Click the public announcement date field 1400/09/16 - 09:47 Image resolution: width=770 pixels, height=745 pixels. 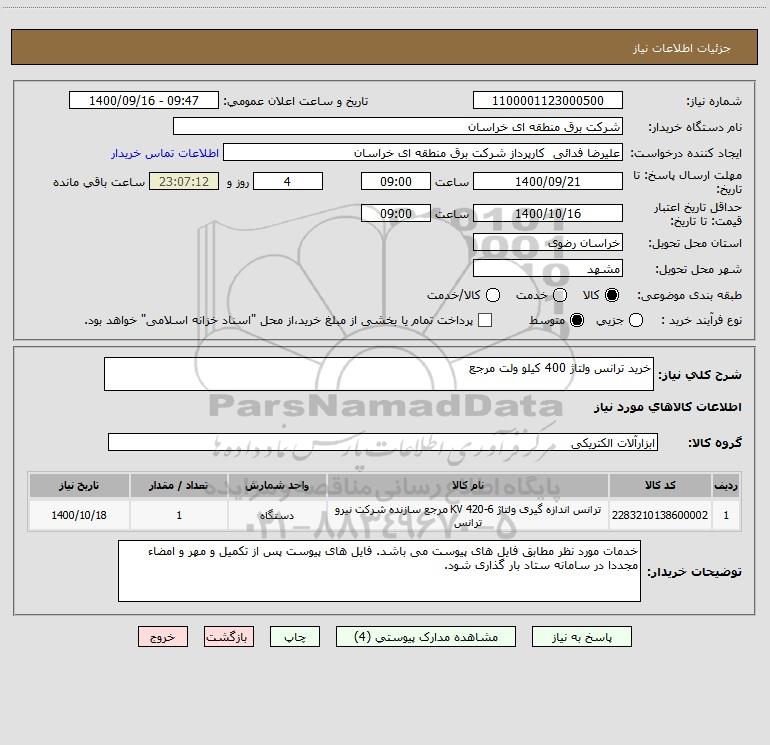point(143,100)
